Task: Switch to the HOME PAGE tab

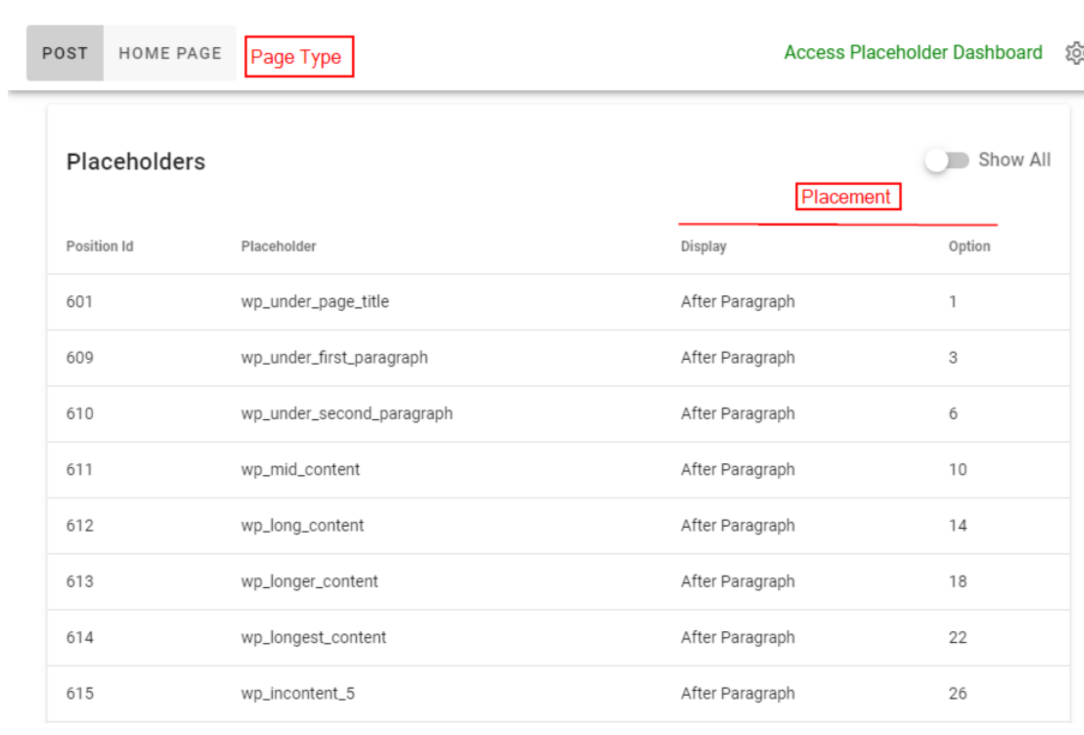Action: click(170, 53)
